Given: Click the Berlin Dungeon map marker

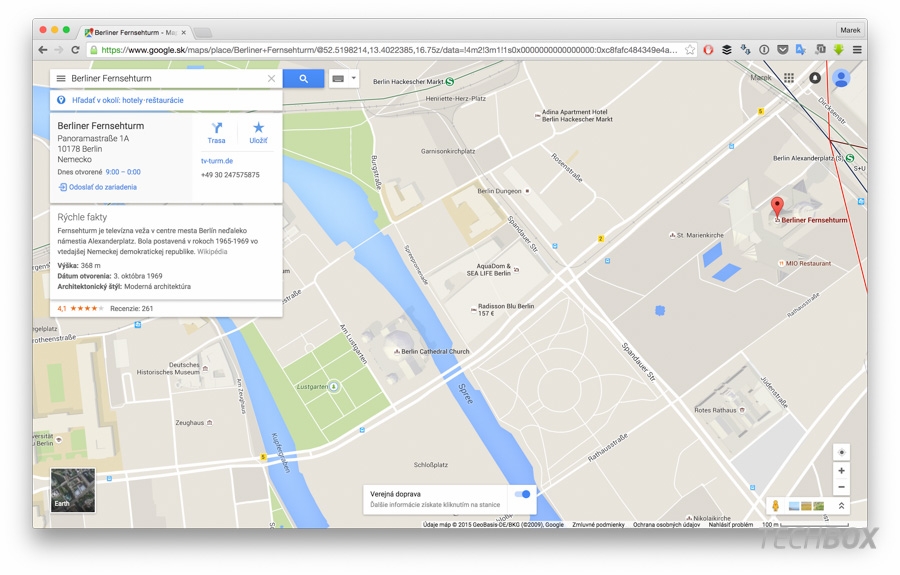Looking at the screenshot, I should [527, 191].
